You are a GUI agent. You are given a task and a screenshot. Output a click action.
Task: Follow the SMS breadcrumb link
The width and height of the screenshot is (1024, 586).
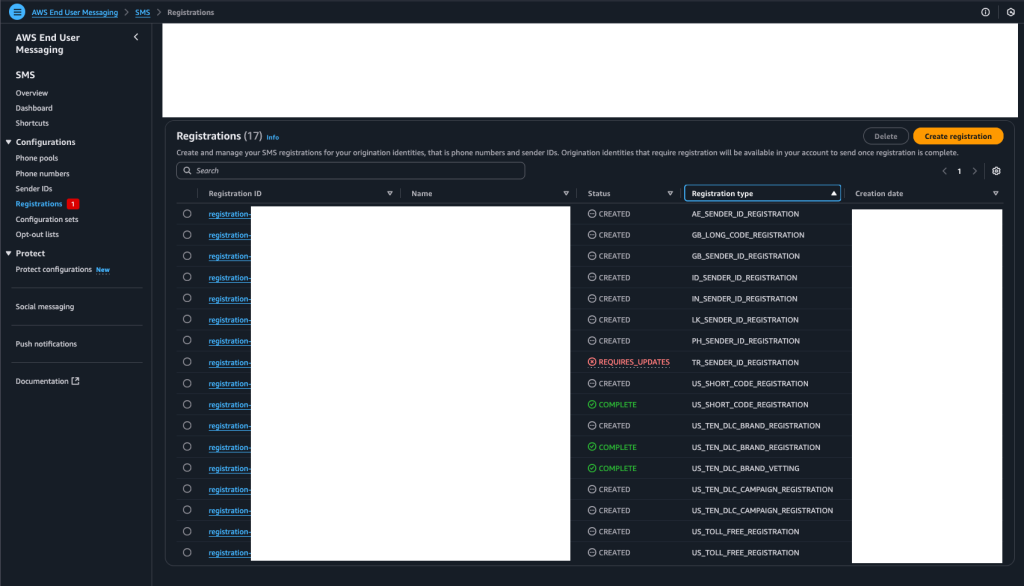pyautogui.click(x=141, y=11)
